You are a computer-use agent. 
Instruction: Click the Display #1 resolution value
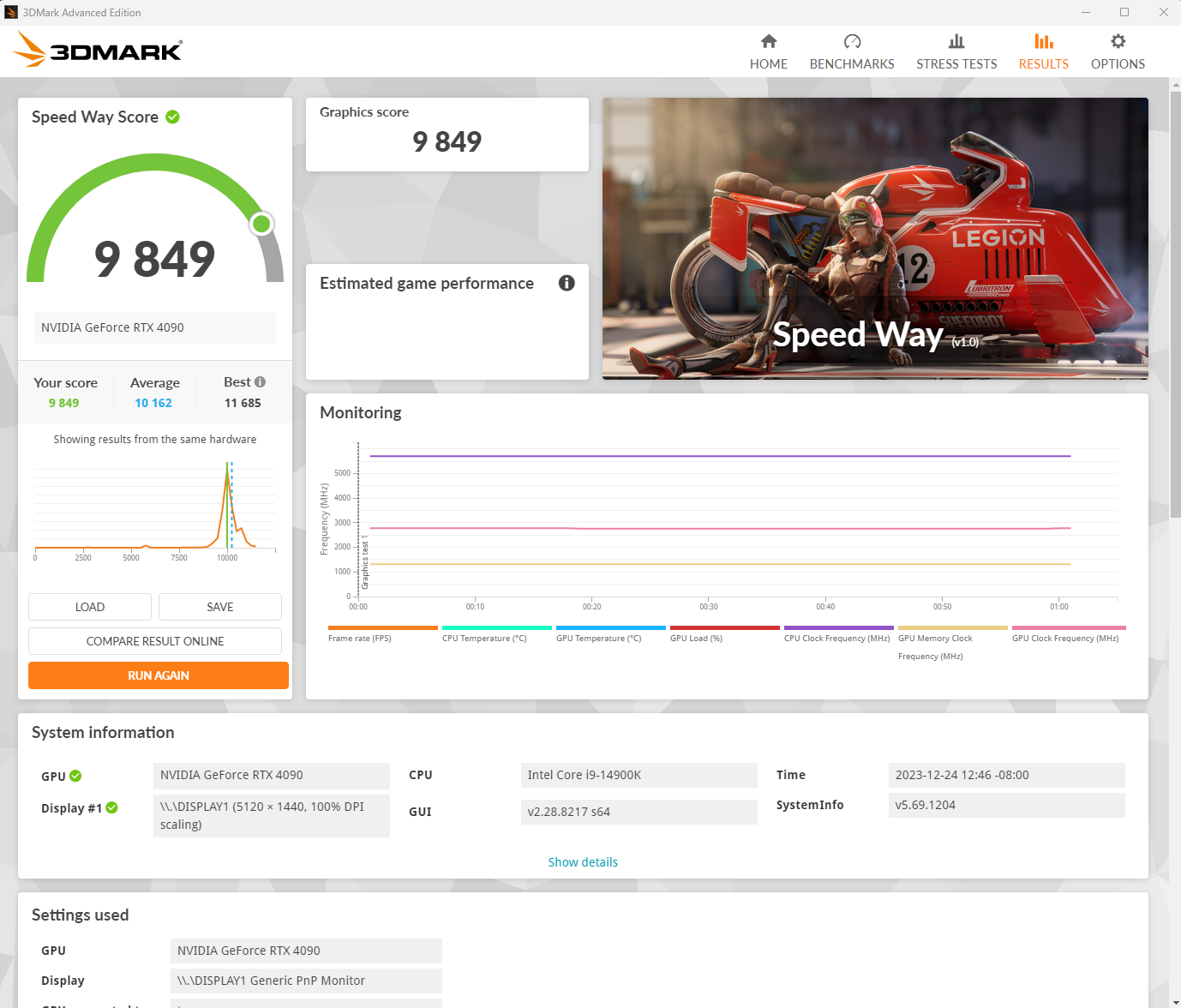point(272,815)
